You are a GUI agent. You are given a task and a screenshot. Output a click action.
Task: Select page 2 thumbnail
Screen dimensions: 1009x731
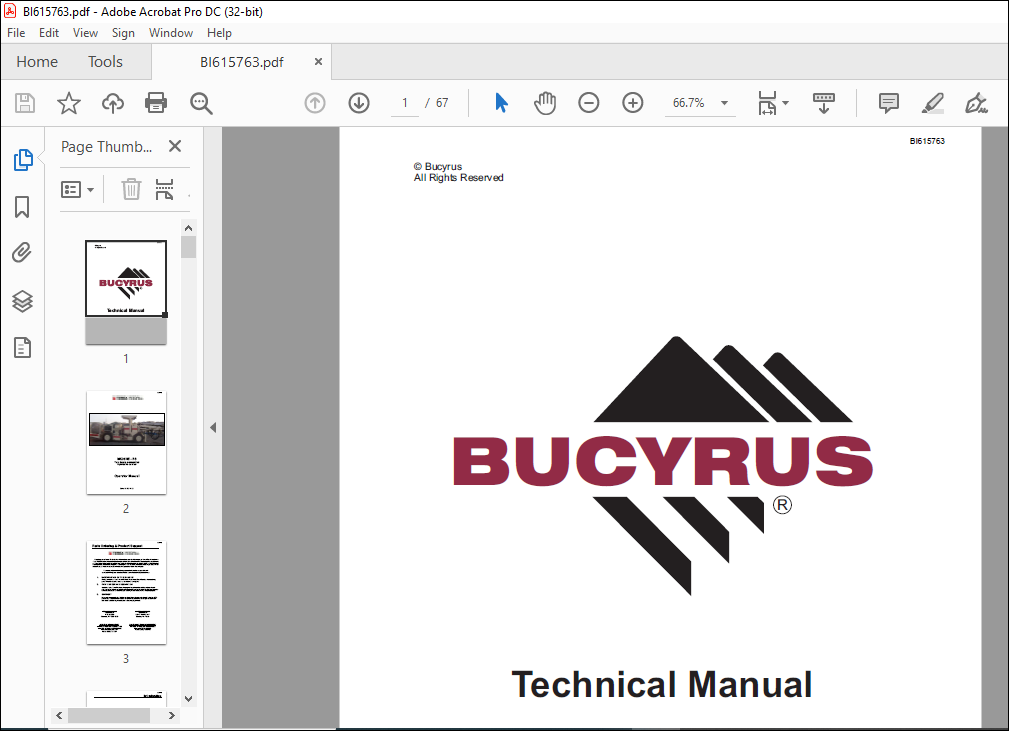click(x=126, y=443)
